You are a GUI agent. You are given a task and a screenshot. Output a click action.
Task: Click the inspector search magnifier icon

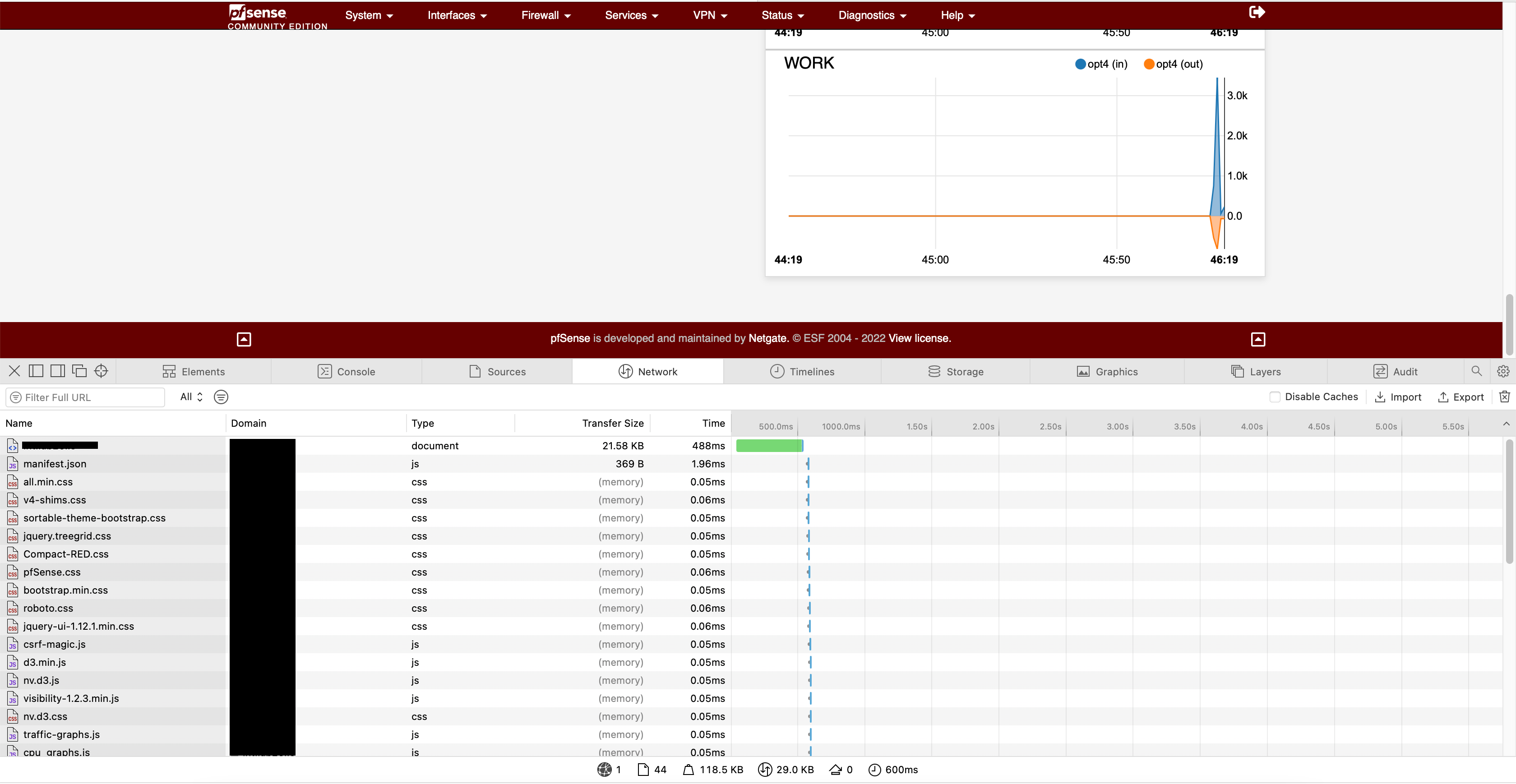pos(1476,371)
